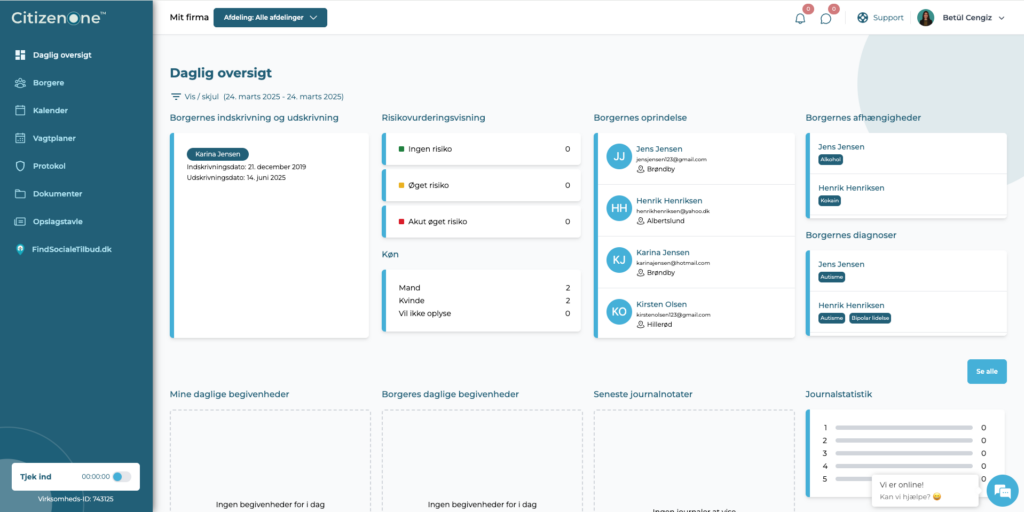
Task: Click Jens Jensen under Borgernes diagnoser
Action: (841, 264)
